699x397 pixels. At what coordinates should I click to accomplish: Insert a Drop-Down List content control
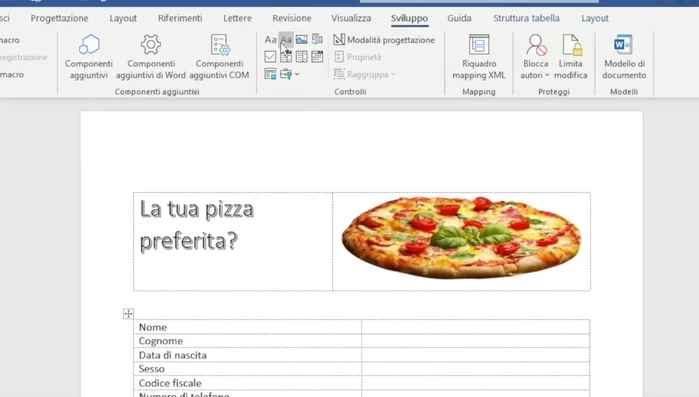tap(301, 57)
